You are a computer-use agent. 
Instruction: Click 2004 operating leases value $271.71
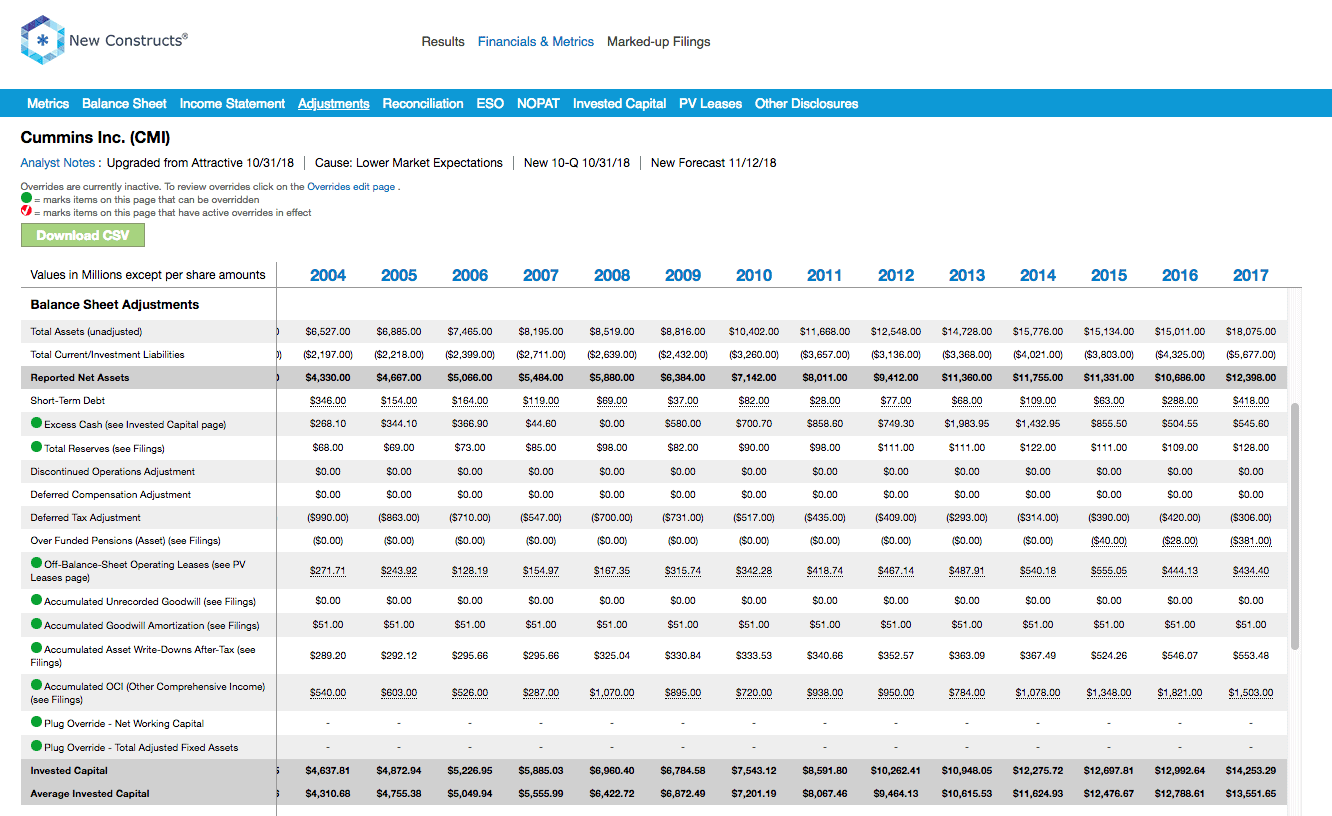pyautogui.click(x=328, y=571)
